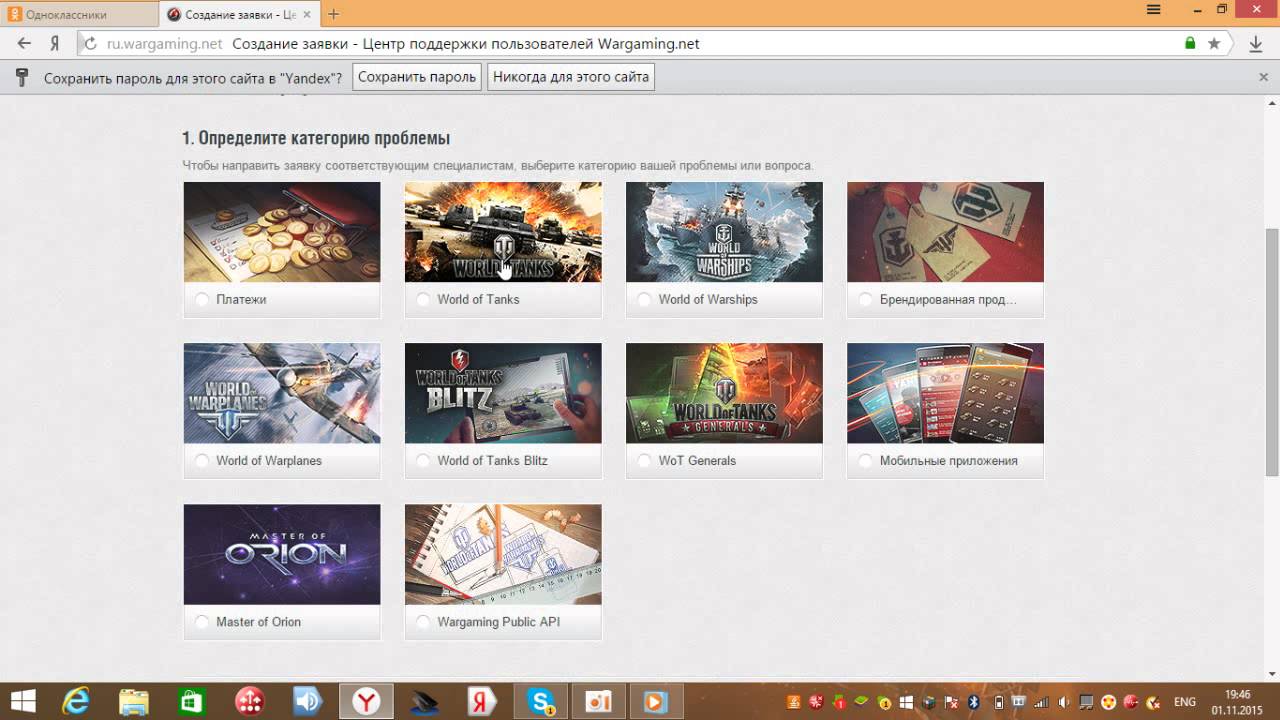Switch to the Одноклассники tab

click(x=78, y=14)
